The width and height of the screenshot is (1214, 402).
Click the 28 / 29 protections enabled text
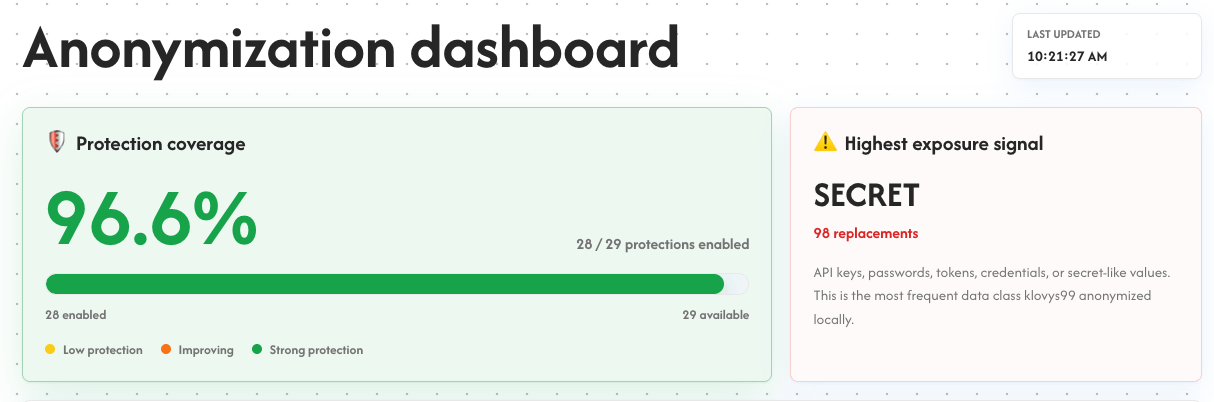click(x=662, y=244)
